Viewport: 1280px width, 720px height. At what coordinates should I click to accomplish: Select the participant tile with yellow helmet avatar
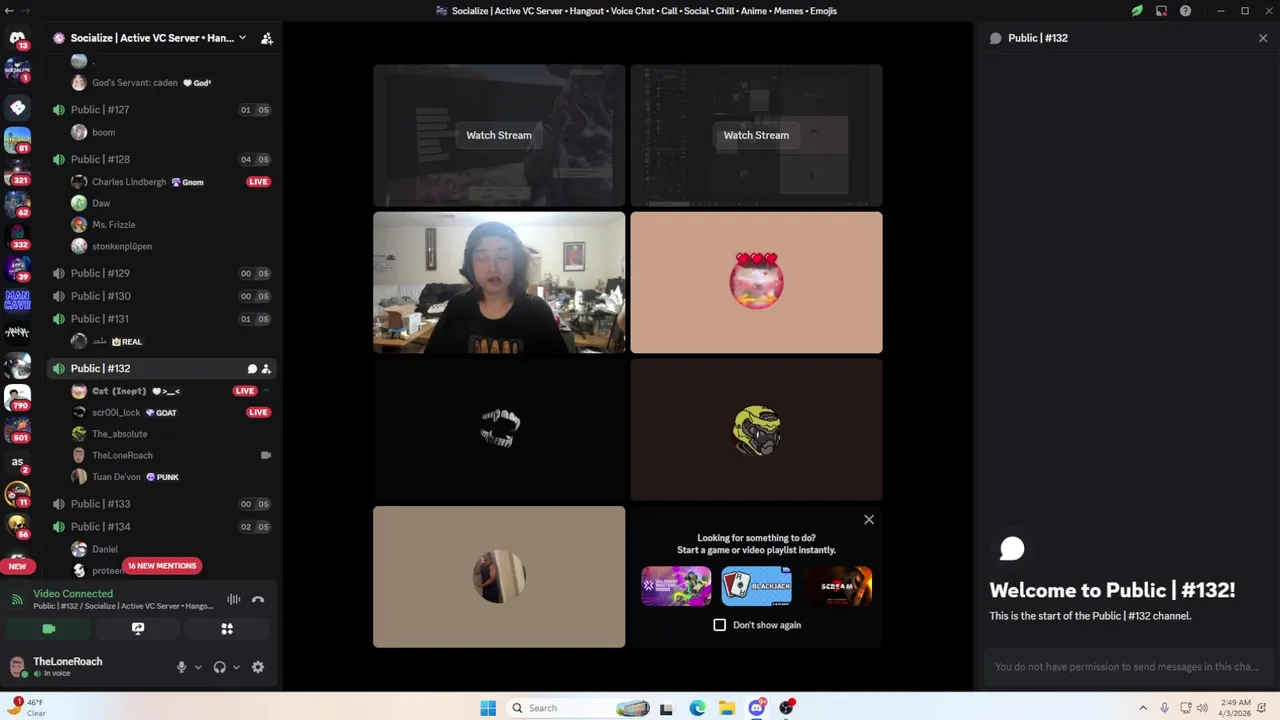pos(756,430)
